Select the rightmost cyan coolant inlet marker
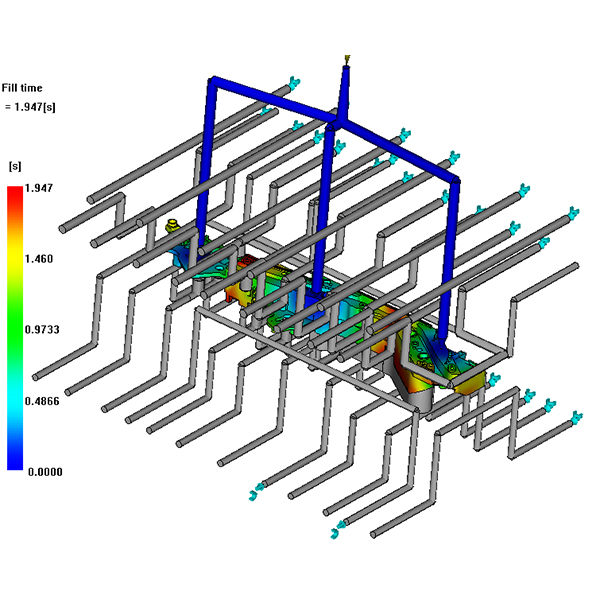The width and height of the screenshot is (600, 600). 577,418
